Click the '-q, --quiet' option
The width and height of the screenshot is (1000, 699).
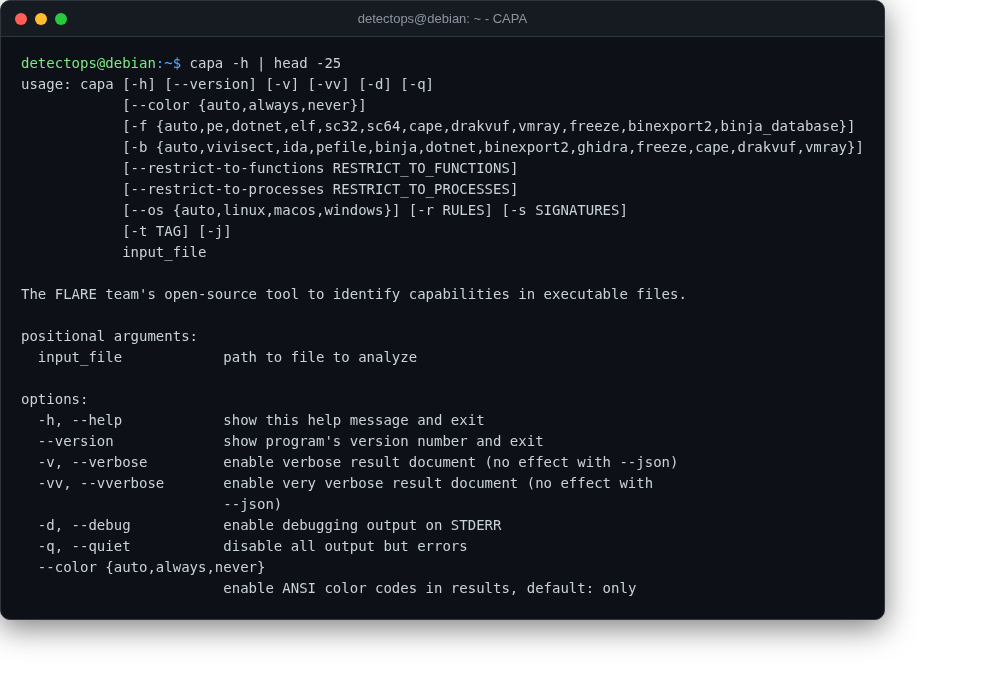pos(84,547)
